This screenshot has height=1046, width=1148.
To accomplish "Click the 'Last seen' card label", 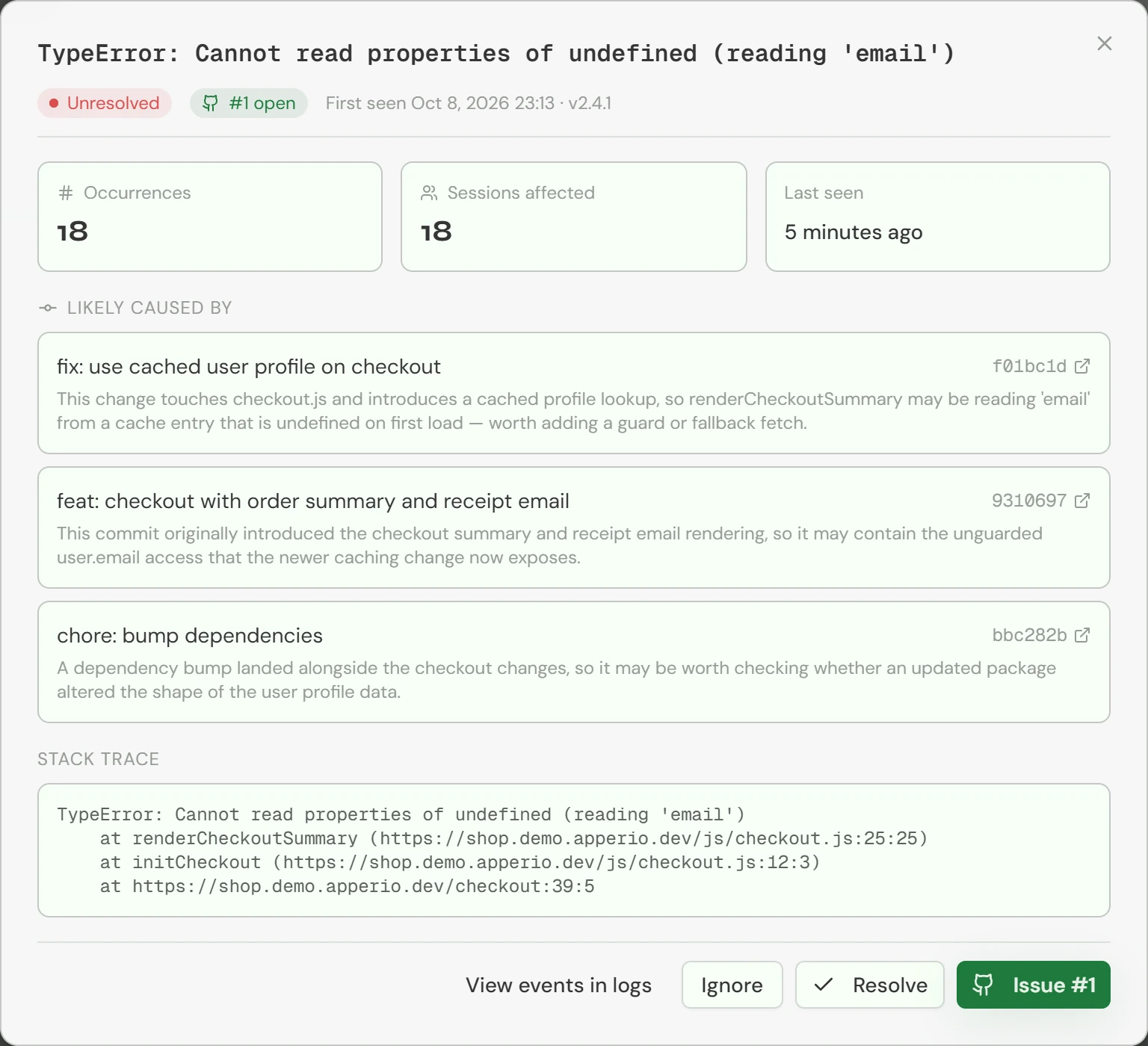I will [824, 193].
